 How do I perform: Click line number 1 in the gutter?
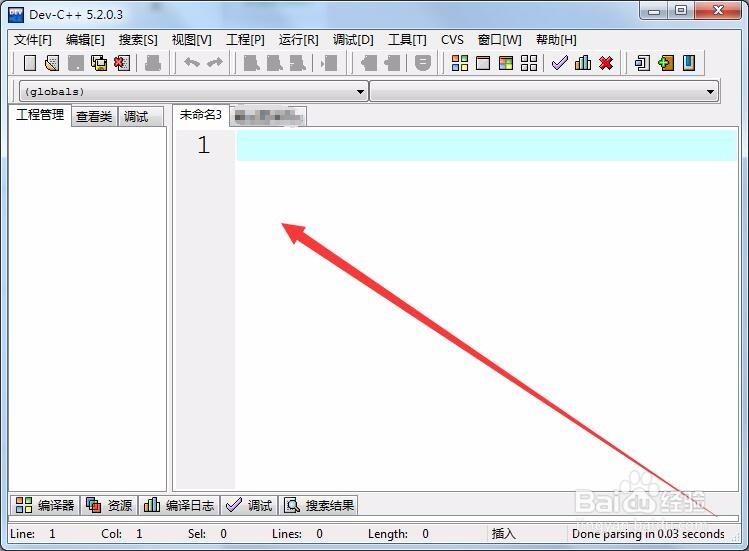pyautogui.click(x=204, y=145)
